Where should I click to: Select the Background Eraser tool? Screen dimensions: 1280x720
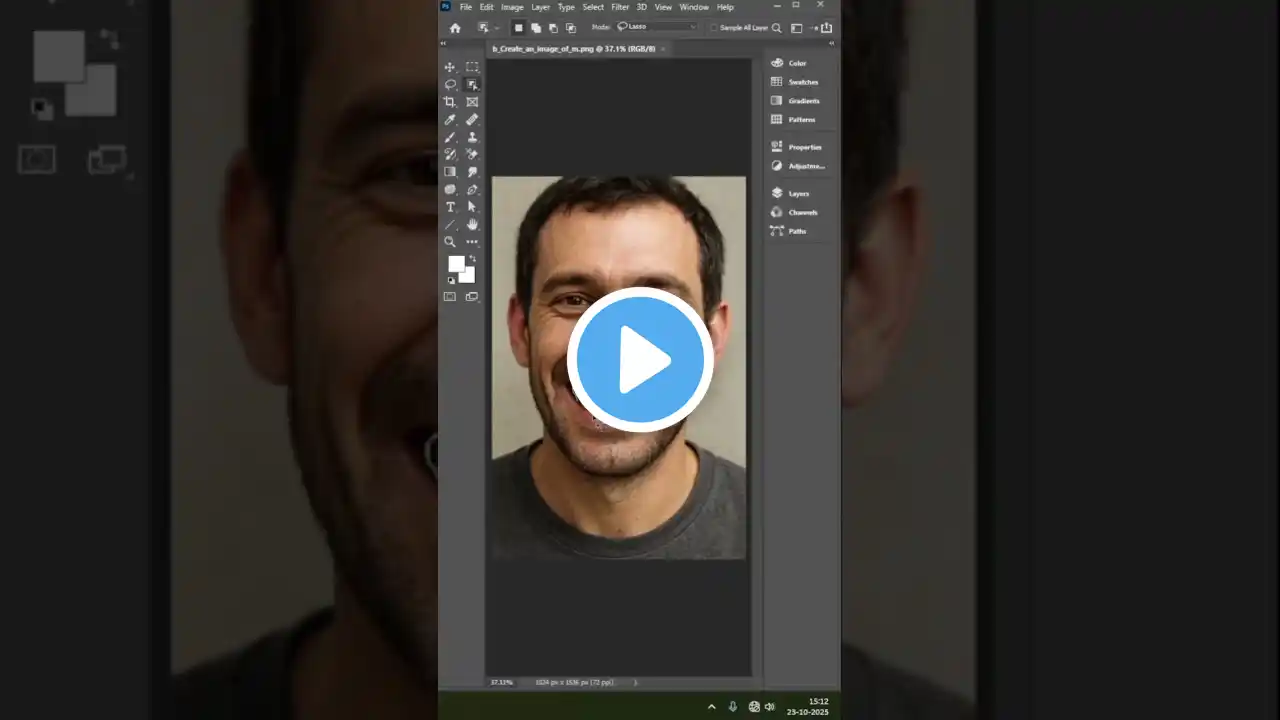pyautogui.click(x=472, y=154)
